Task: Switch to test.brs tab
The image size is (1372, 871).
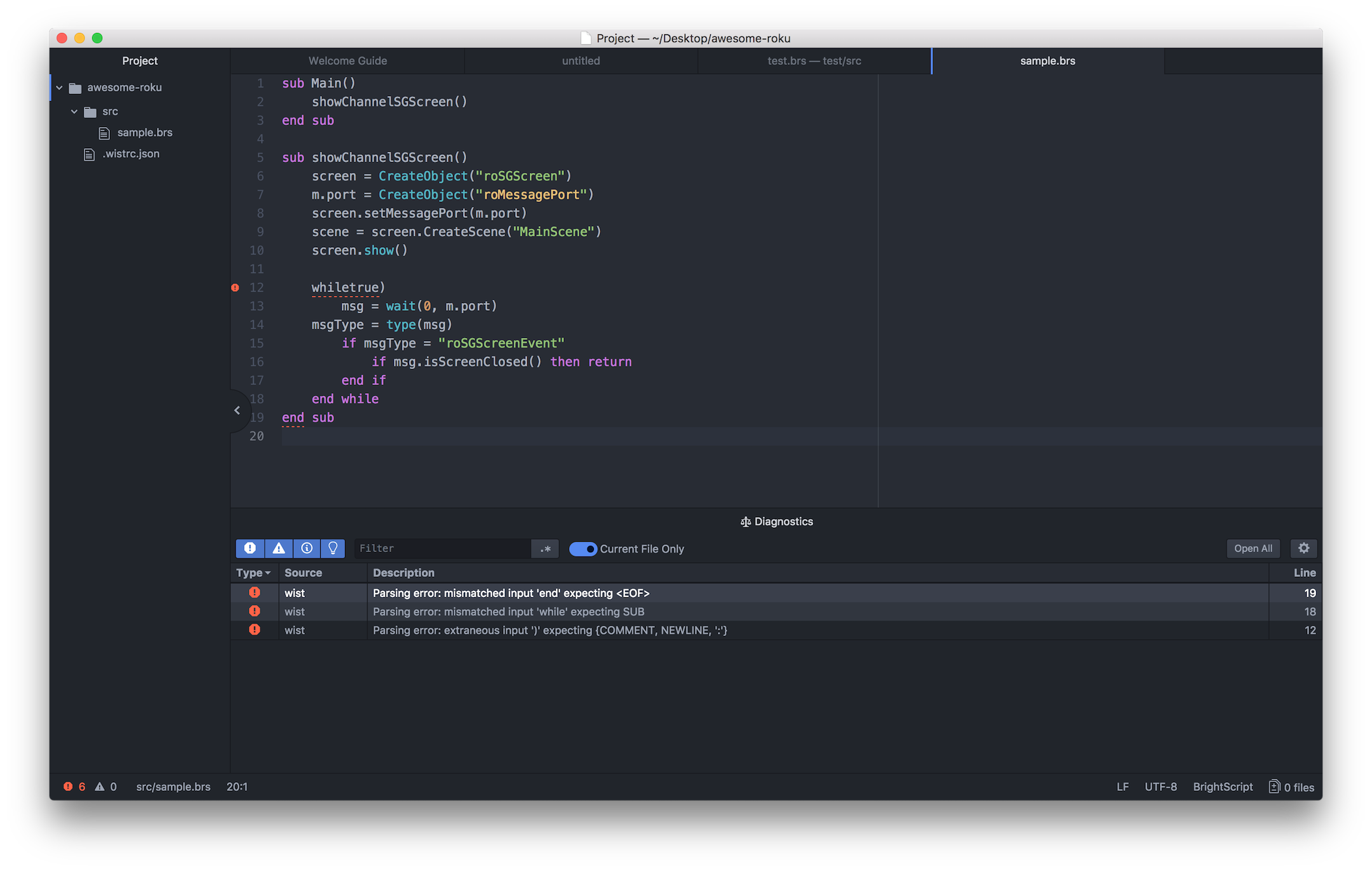Action: click(x=814, y=61)
